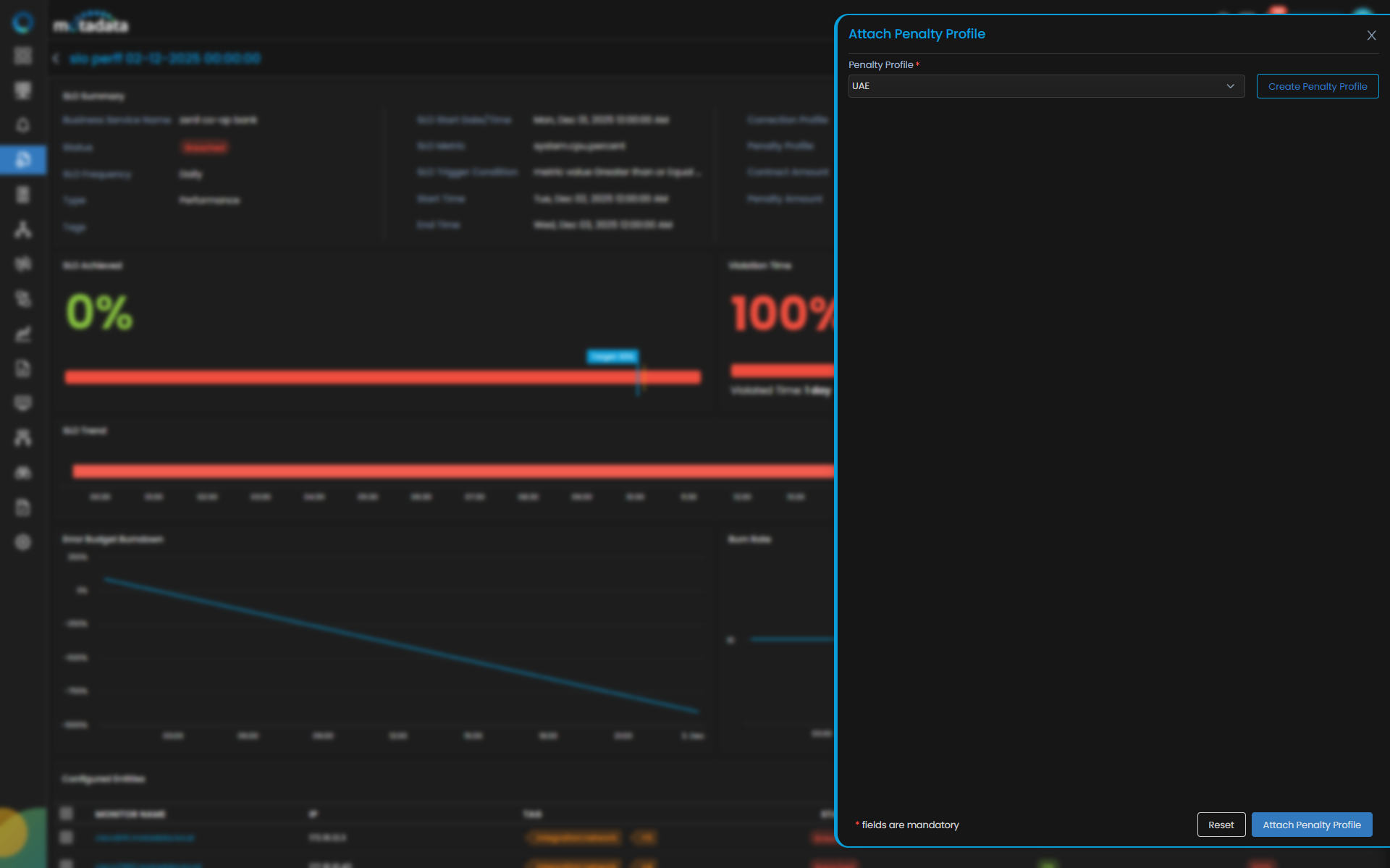Click the blue target marker on SLO bar
The height and width of the screenshot is (868, 1390).
click(612, 356)
